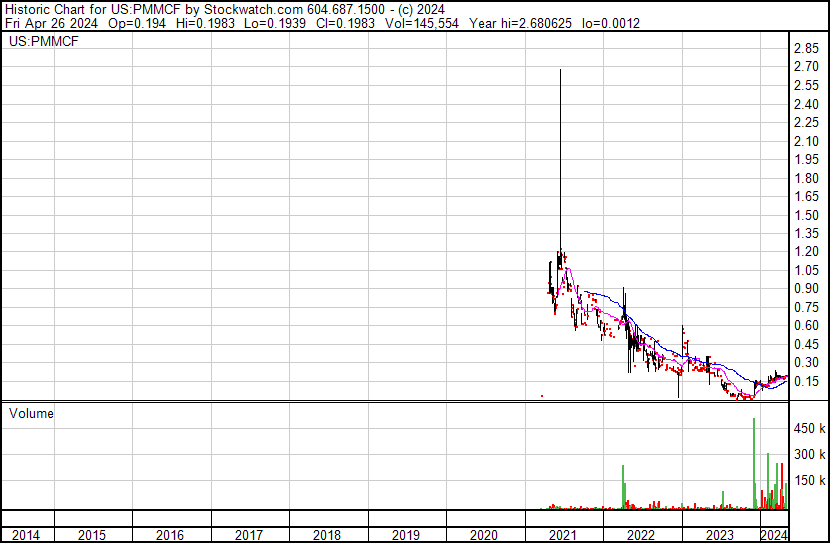Click the Lo=0.1939 header value
The image size is (830, 543).
pos(275,23)
